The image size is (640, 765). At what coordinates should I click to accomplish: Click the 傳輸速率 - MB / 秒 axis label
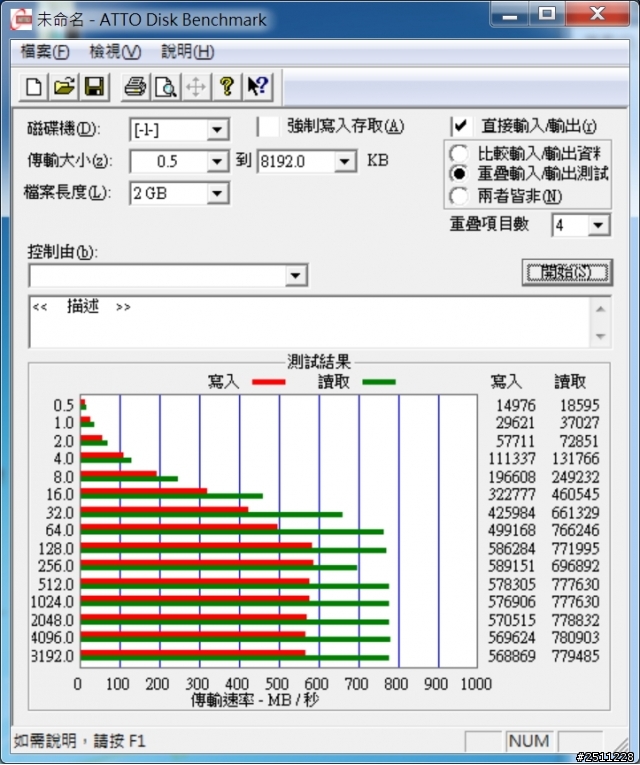point(255,700)
